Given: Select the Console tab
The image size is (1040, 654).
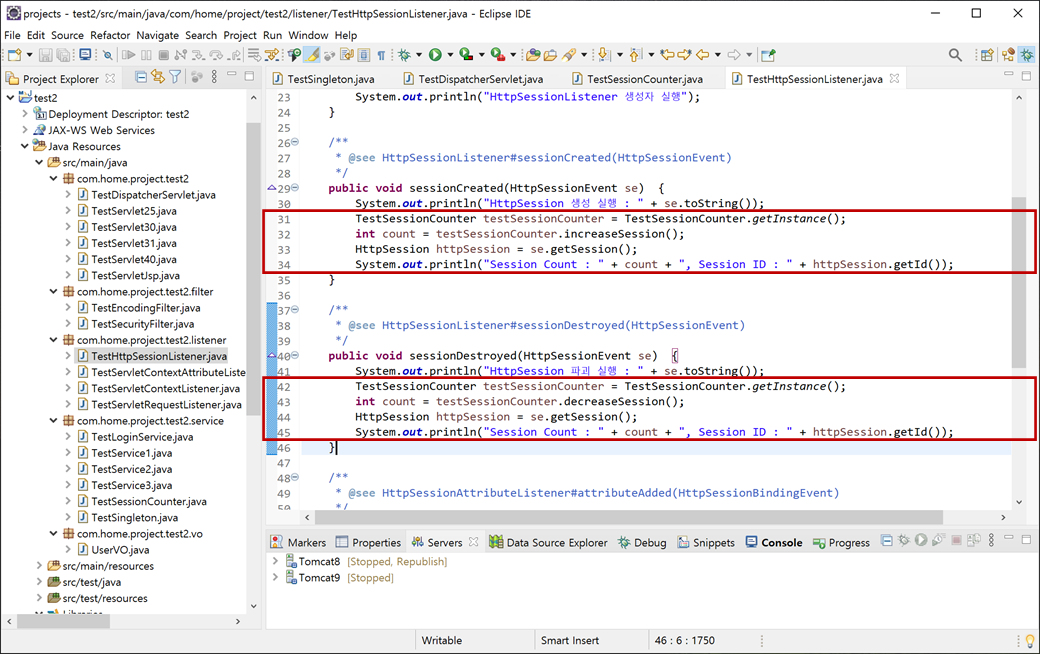Looking at the screenshot, I should 774,543.
